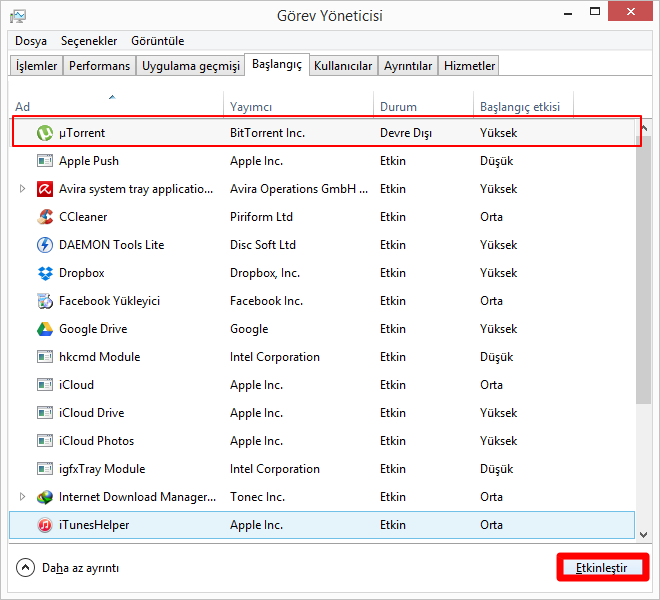Click the iTunesHelper icon
The width and height of the screenshot is (660, 600).
(x=45, y=525)
